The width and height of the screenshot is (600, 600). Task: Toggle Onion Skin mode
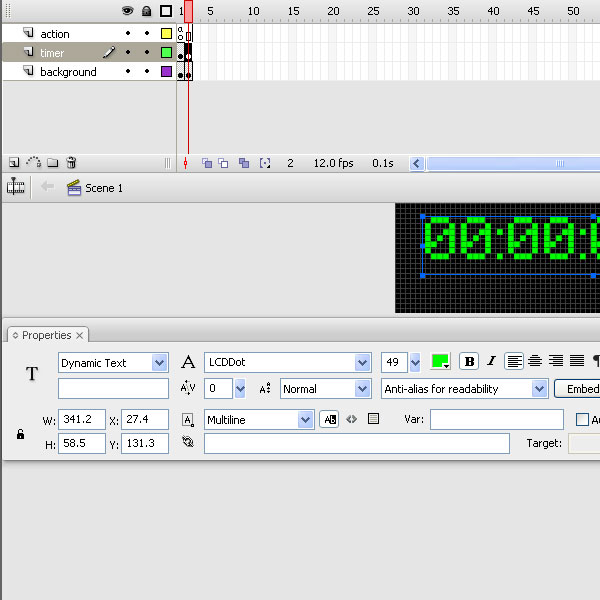tap(207, 163)
